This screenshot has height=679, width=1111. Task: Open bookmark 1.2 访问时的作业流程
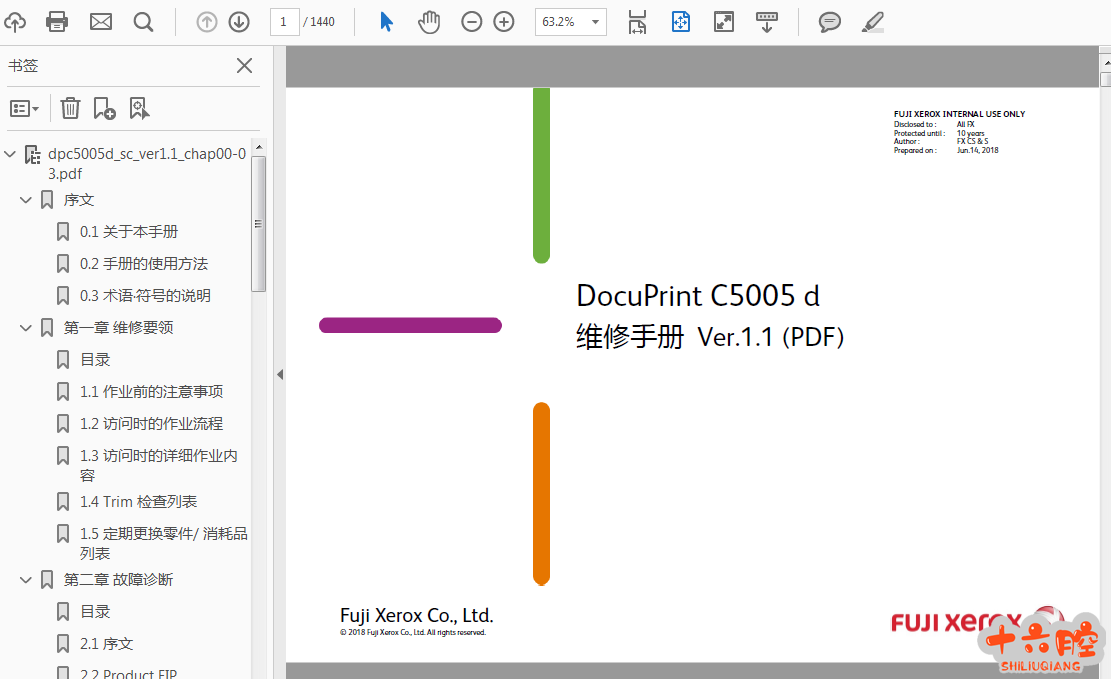pyautogui.click(x=152, y=423)
